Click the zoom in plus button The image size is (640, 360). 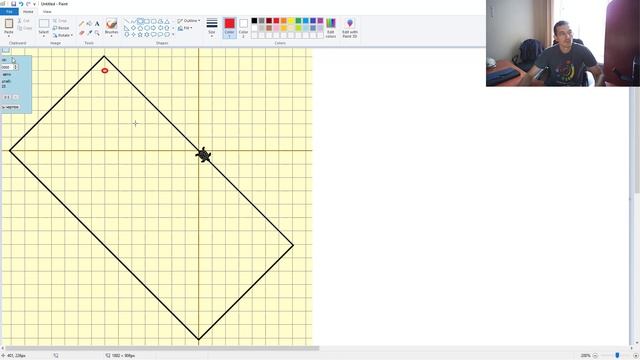[x=636, y=356]
